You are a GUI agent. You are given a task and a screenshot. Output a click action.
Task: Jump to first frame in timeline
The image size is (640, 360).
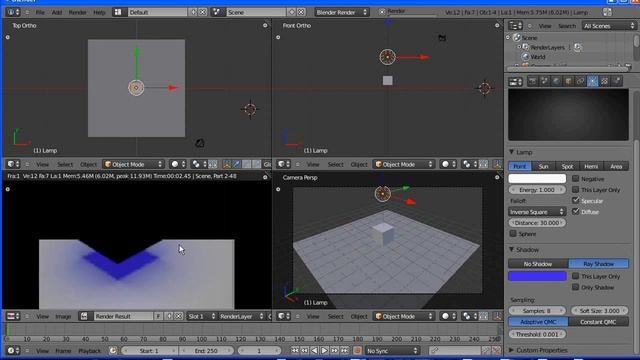[x=295, y=351]
